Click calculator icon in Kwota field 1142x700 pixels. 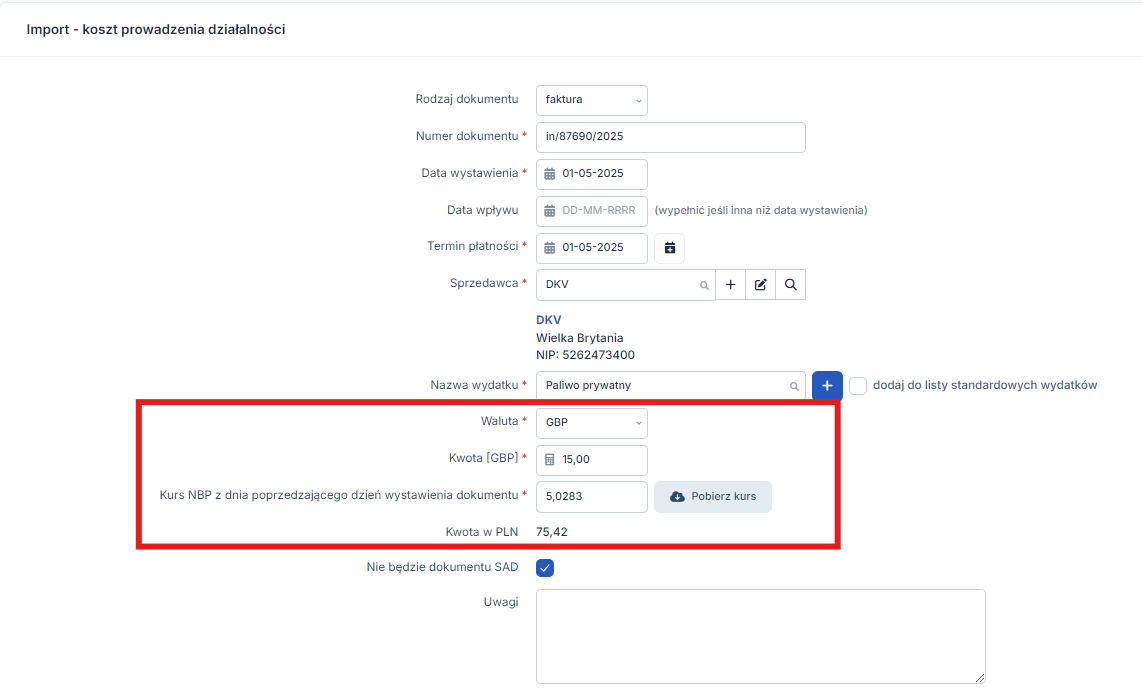coord(549,460)
